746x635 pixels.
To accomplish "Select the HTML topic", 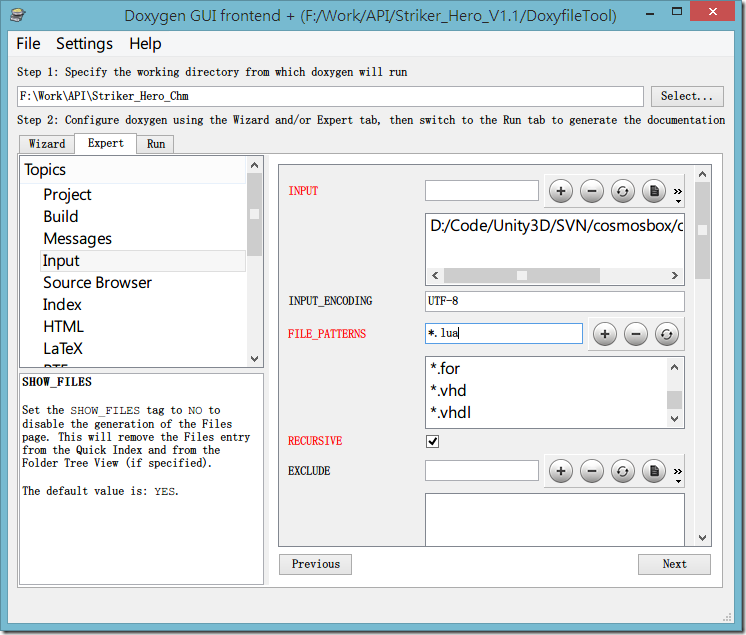I will (63, 326).
